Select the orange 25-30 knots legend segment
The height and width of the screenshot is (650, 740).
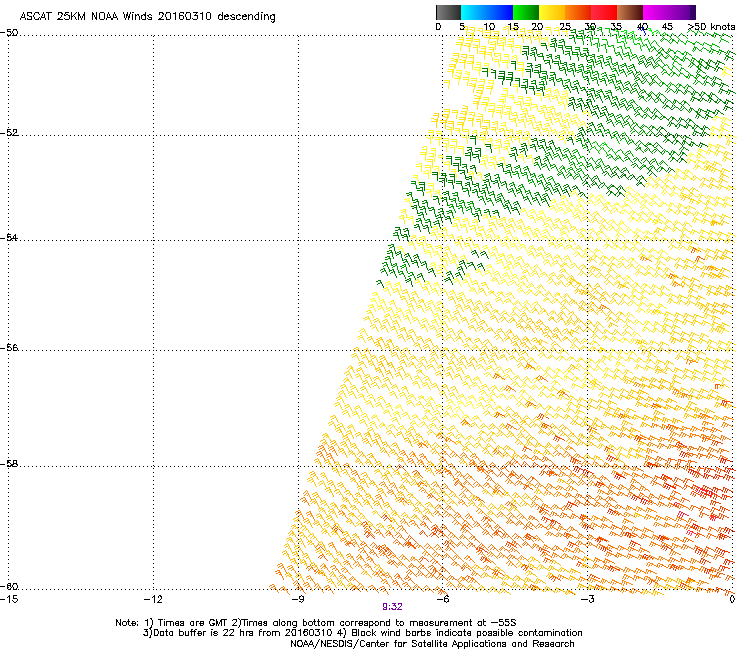578,12
